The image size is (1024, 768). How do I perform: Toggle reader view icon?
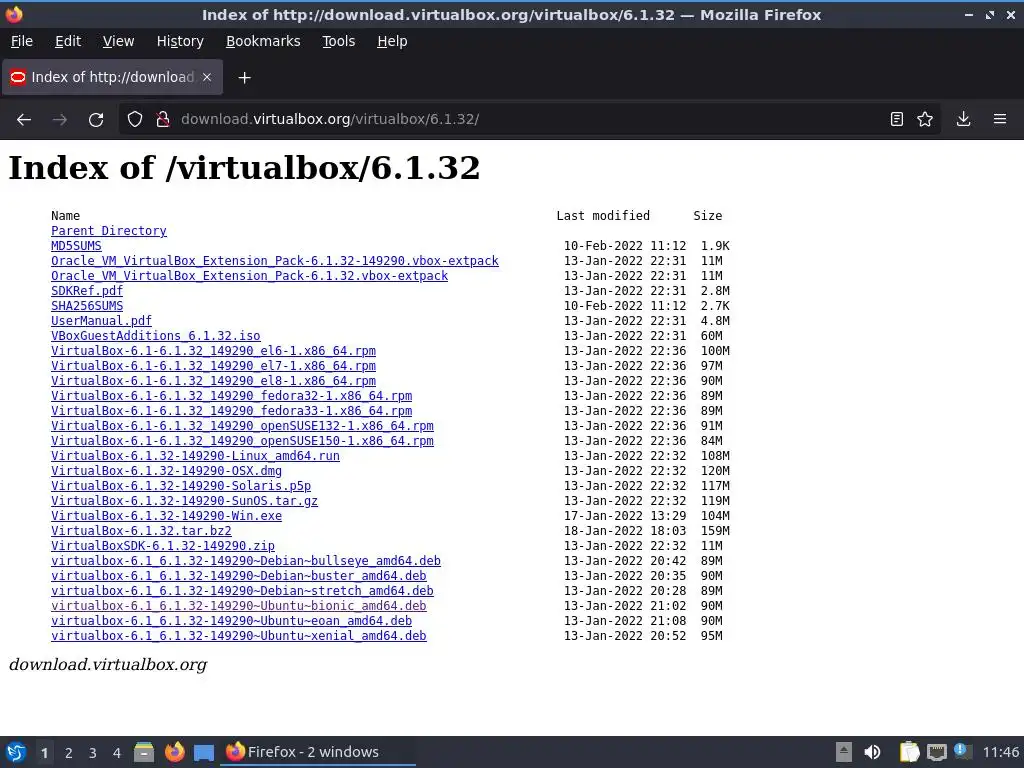(897, 120)
